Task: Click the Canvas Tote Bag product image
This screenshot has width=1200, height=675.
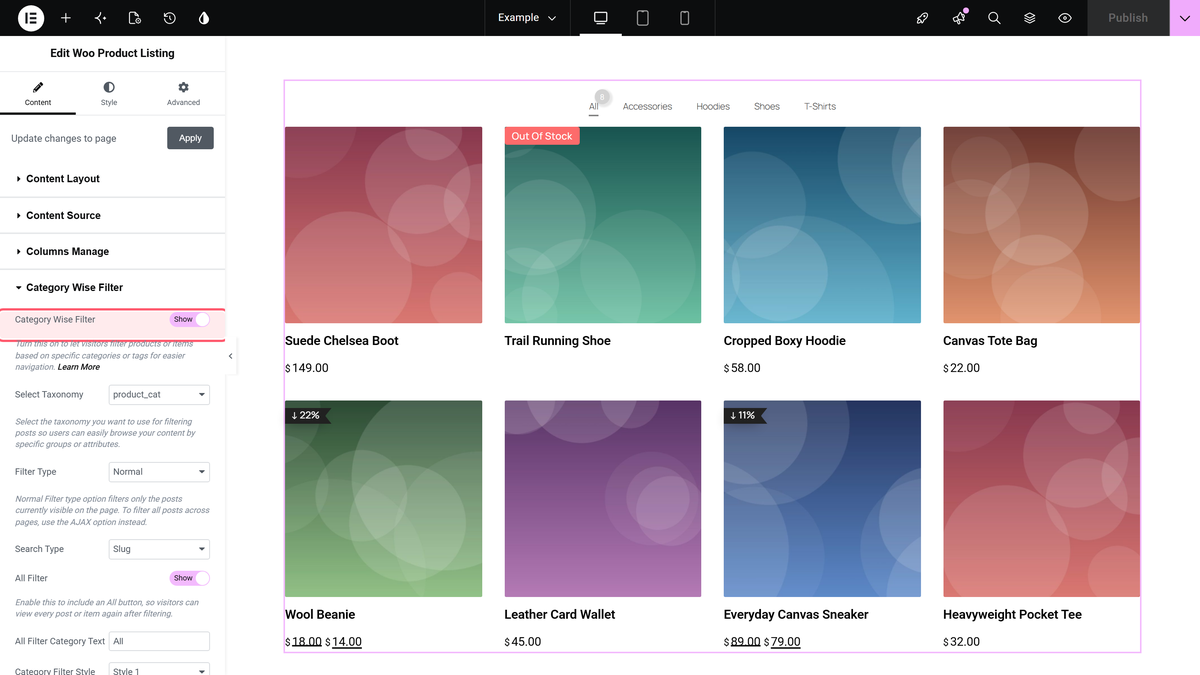Action: [x=1041, y=225]
